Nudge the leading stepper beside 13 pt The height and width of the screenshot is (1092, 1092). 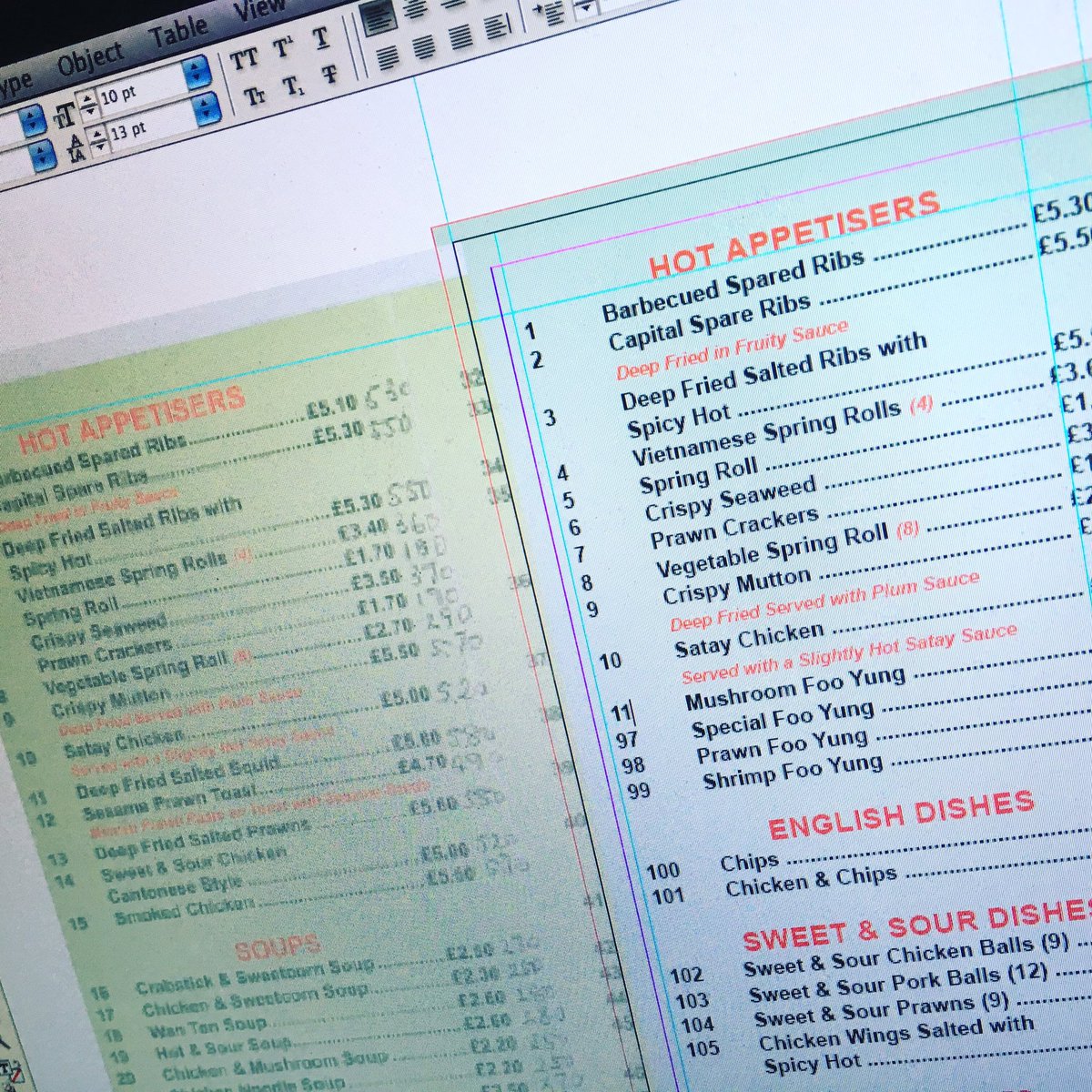pos(99,142)
